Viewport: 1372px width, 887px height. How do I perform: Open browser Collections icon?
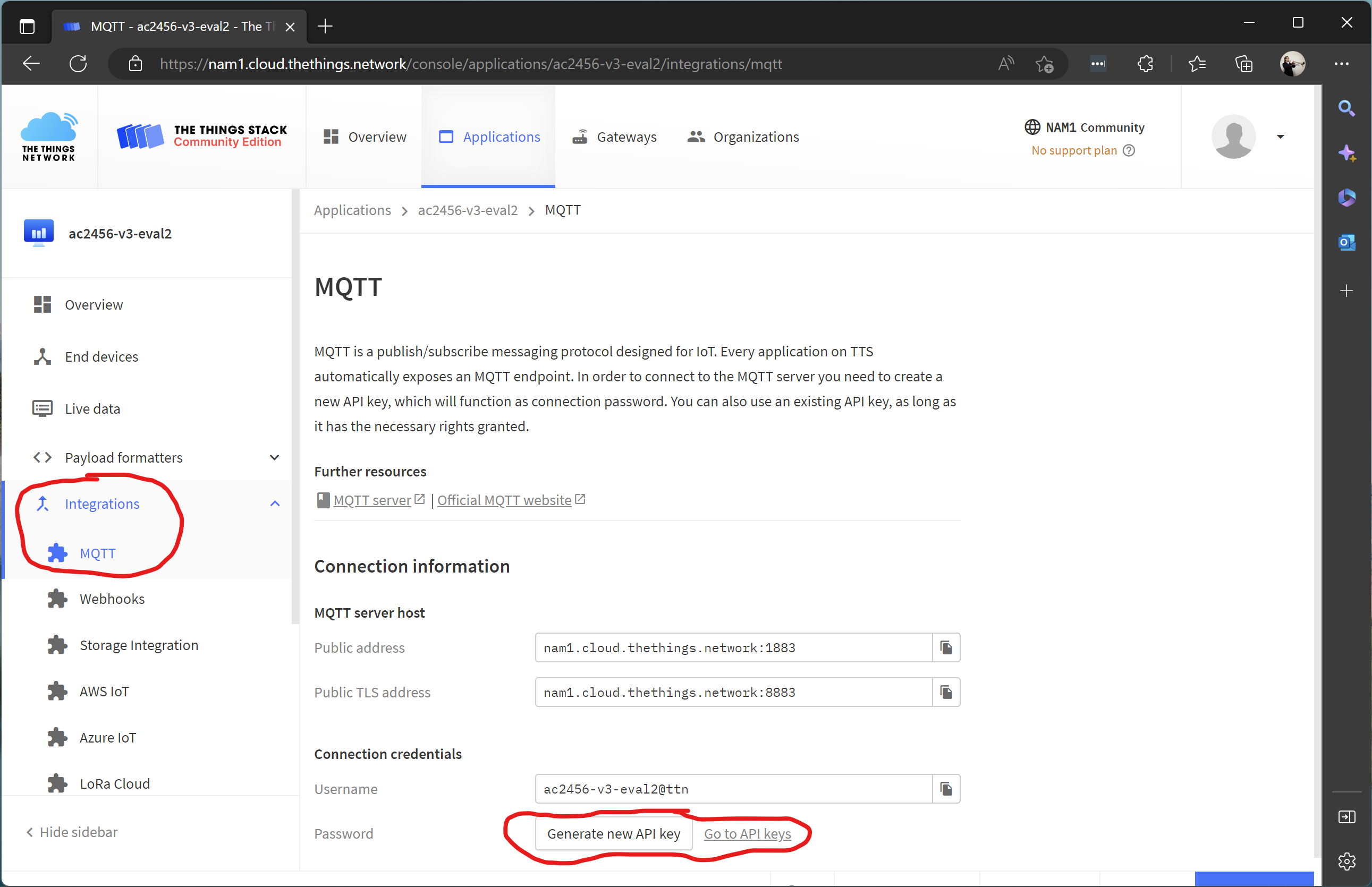pyautogui.click(x=1243, y=64)
